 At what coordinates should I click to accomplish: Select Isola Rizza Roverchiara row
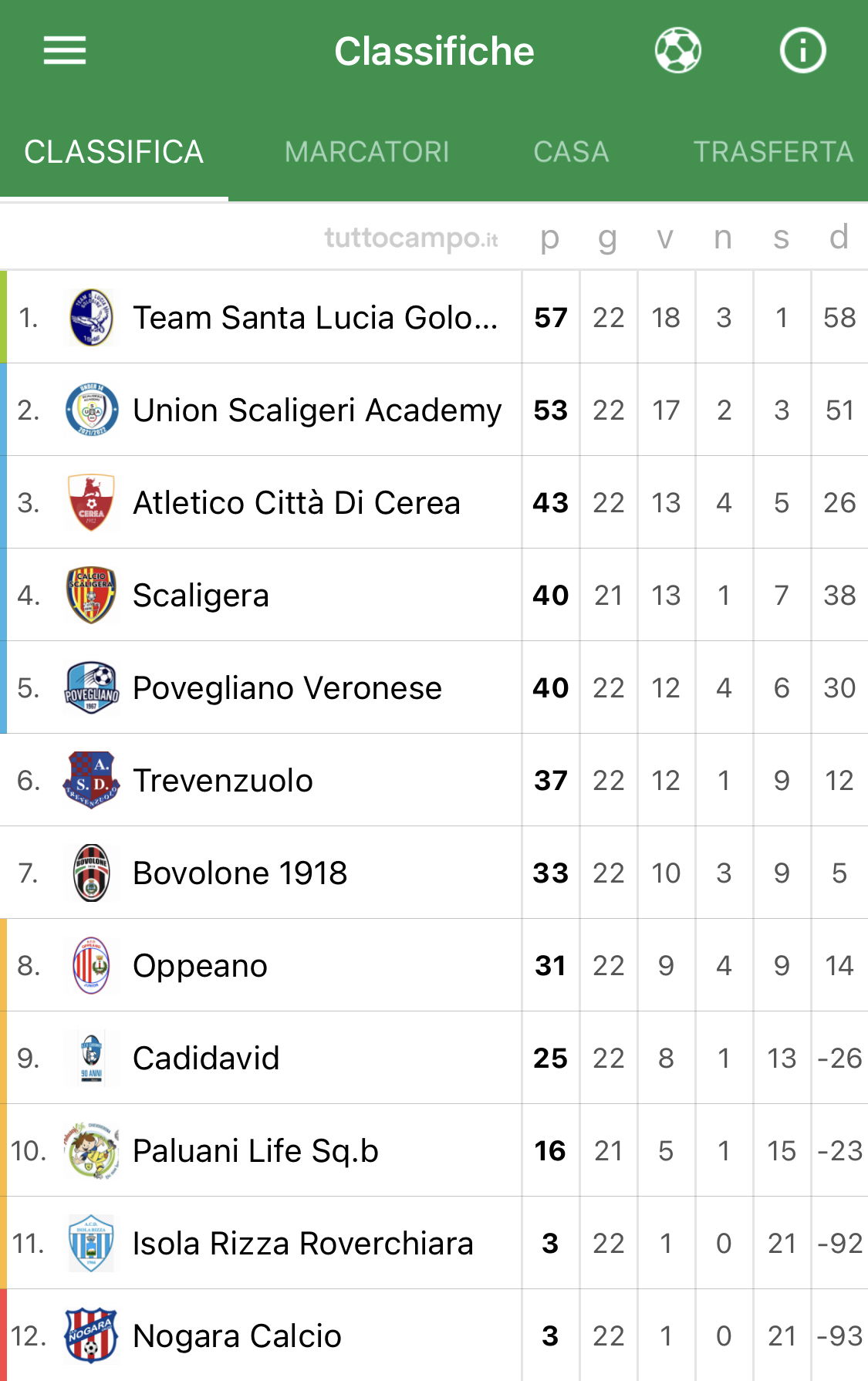coord(434,1243)
